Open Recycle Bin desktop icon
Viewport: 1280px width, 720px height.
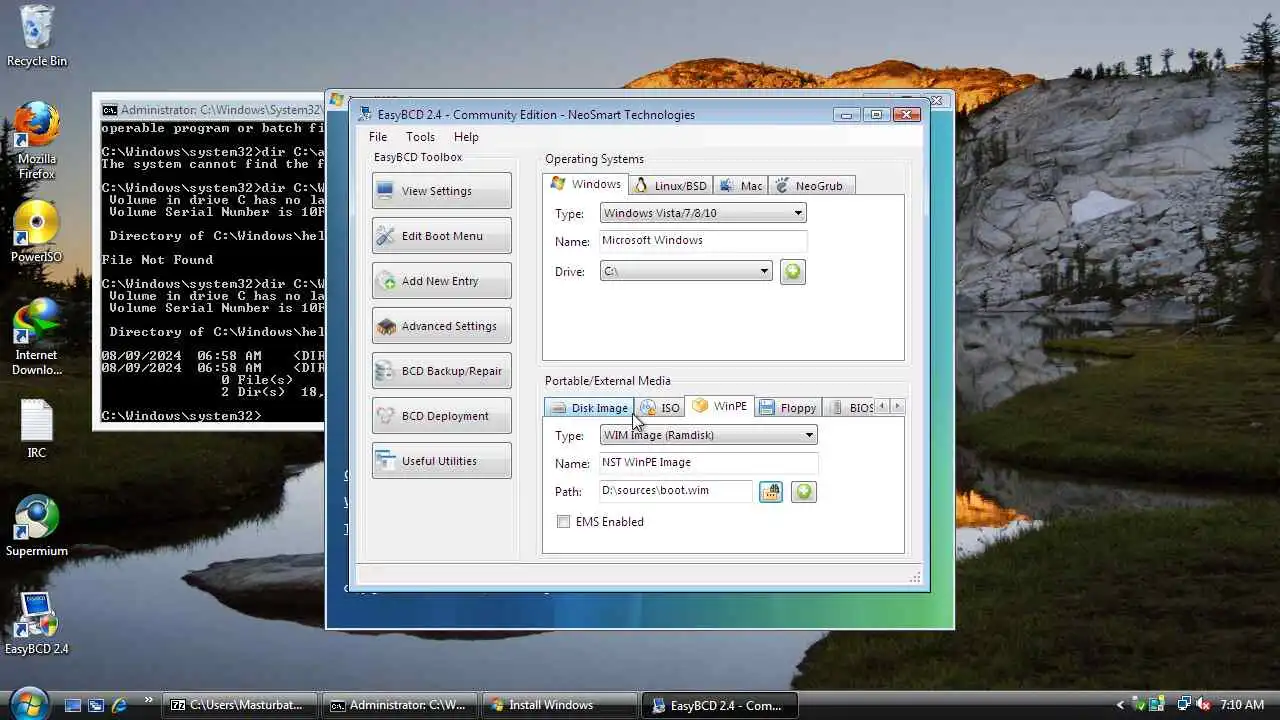point(37,37)
